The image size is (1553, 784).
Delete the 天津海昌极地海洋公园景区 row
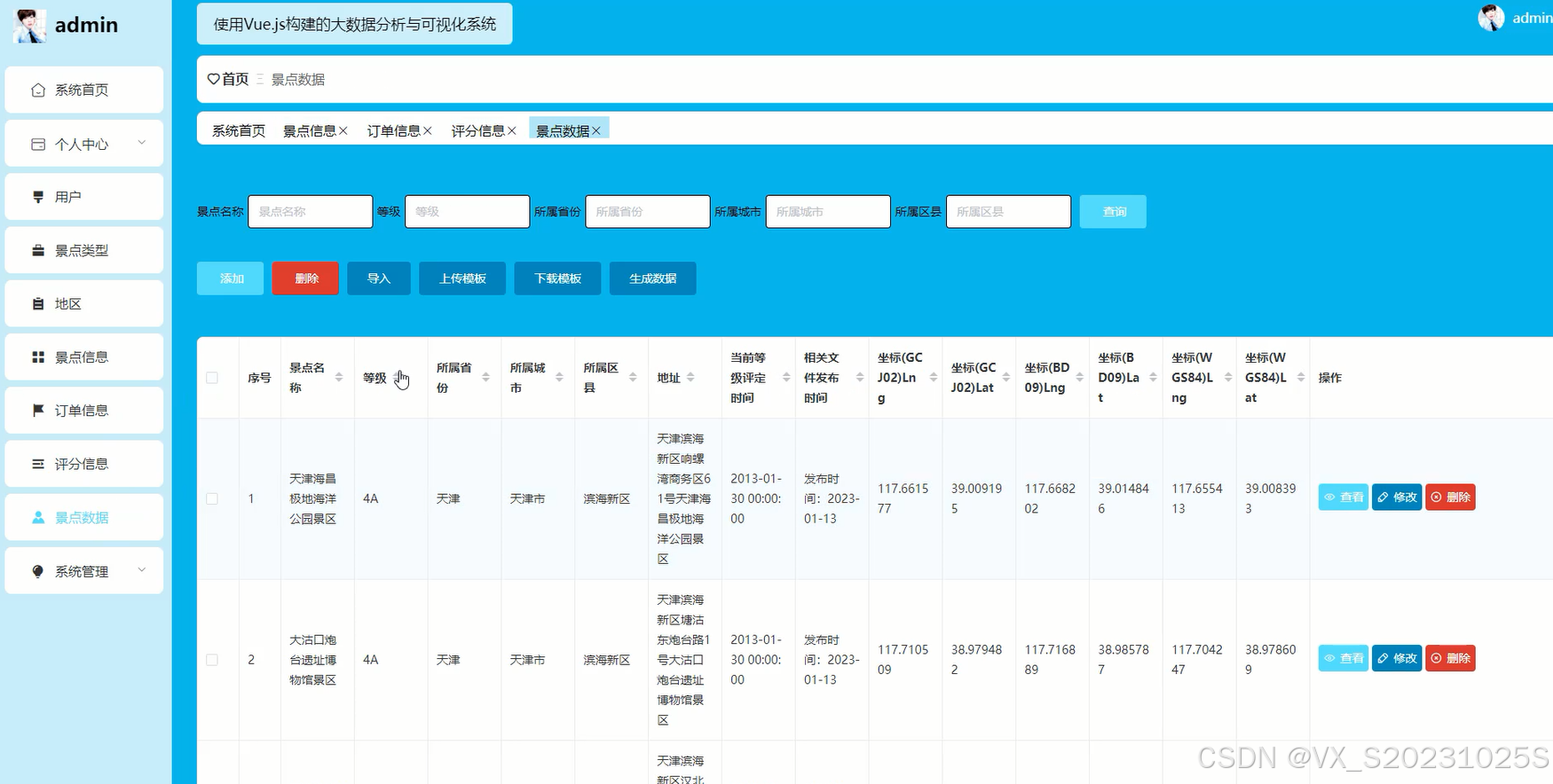click(x=1451, y=497)
